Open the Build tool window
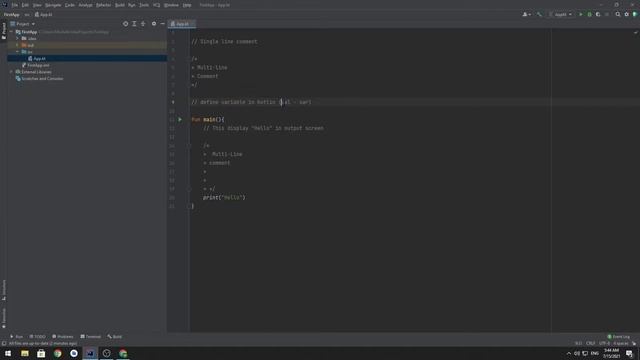640x360 pixels. (x=115, y=337)
